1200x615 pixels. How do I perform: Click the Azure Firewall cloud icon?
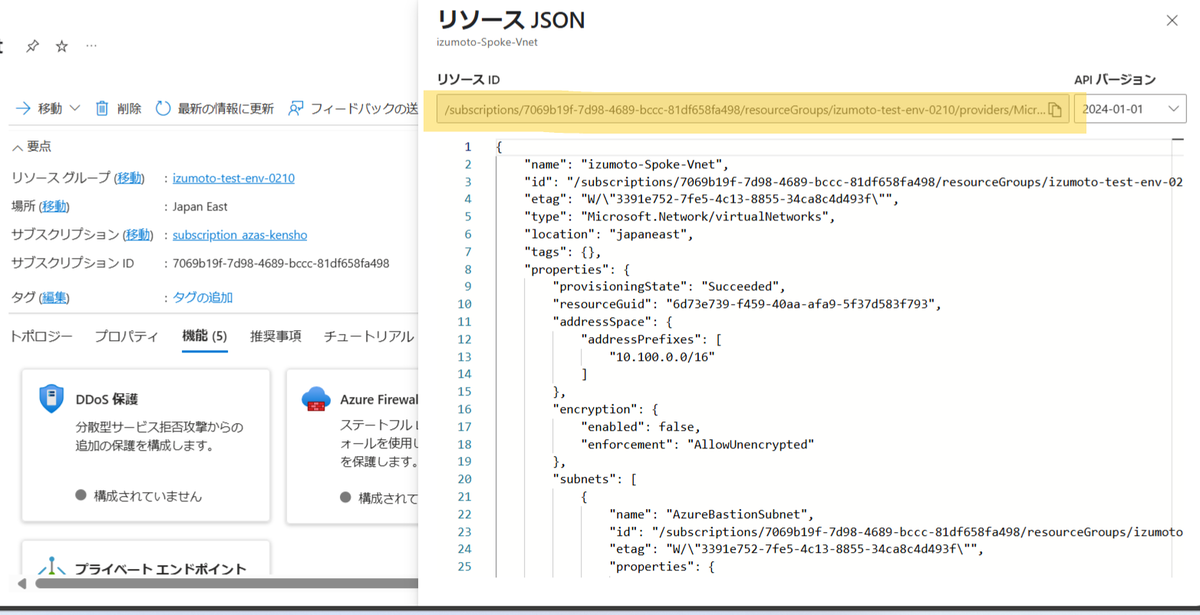[316, 398]
